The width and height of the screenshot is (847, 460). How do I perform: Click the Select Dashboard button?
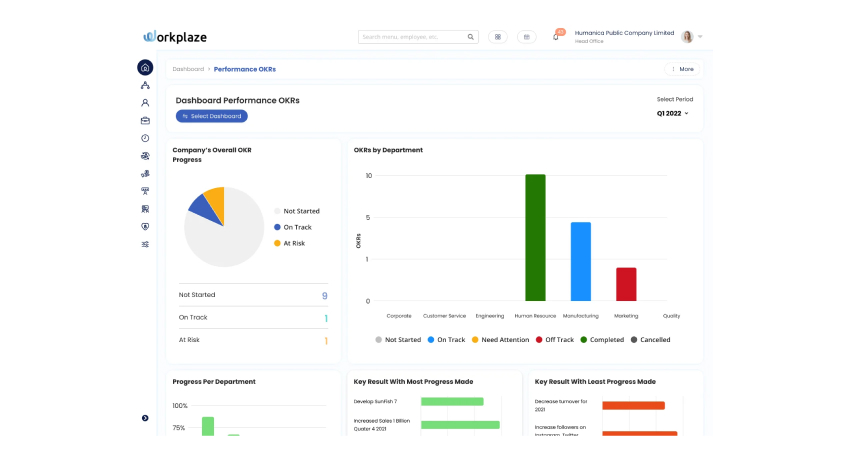[x=211, y=116]
